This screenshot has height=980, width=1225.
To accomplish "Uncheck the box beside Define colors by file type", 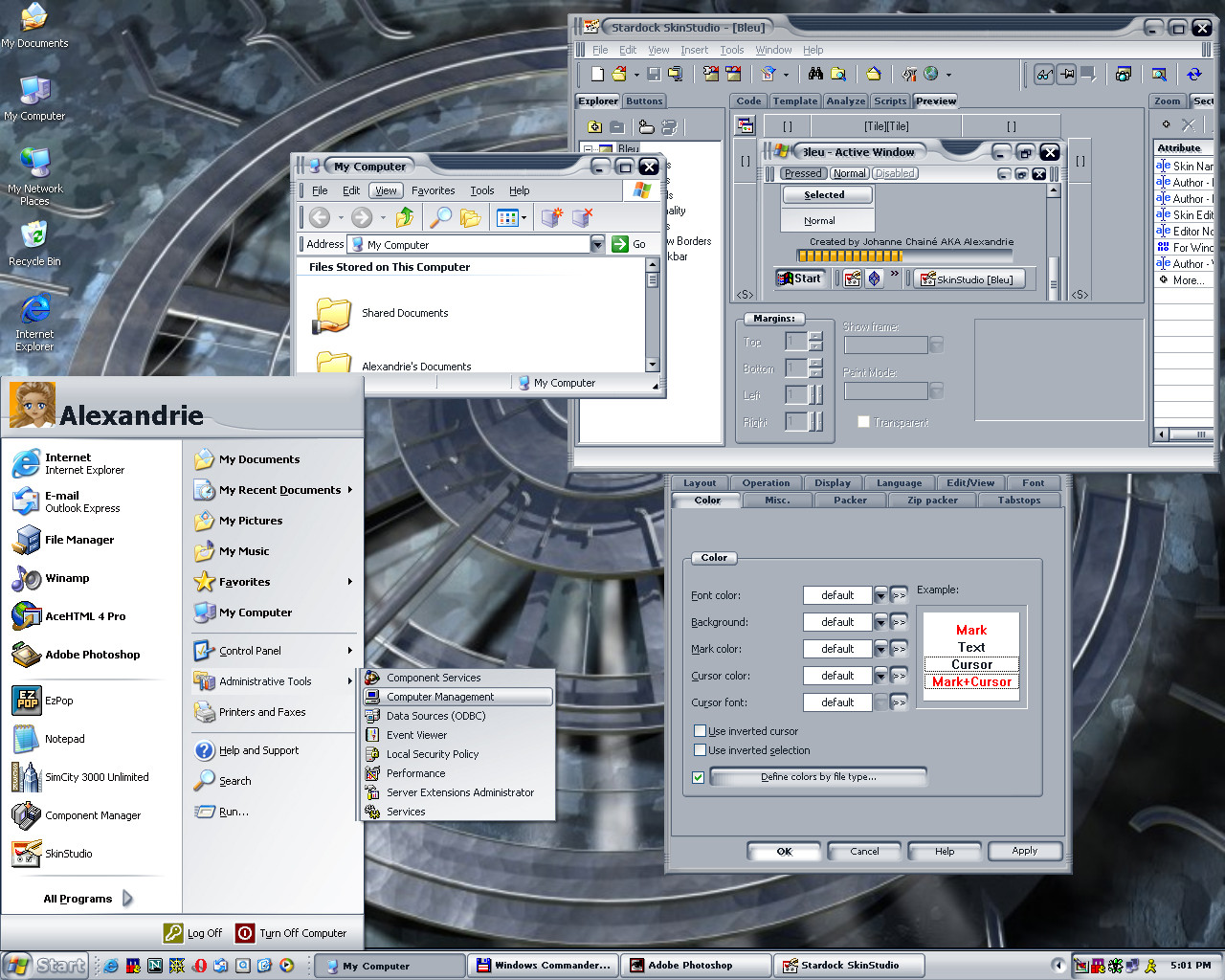I will coord(698,777).
